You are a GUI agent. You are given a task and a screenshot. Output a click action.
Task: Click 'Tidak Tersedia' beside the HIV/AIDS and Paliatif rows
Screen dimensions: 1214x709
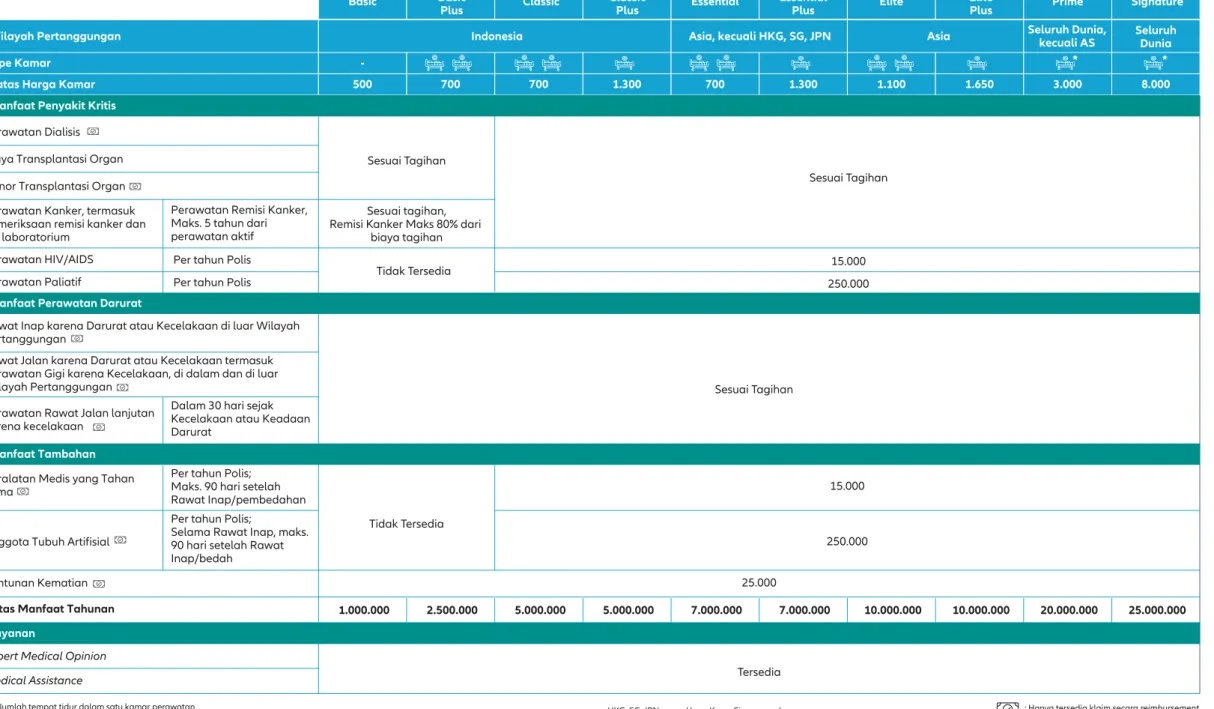tap(414, 271)
